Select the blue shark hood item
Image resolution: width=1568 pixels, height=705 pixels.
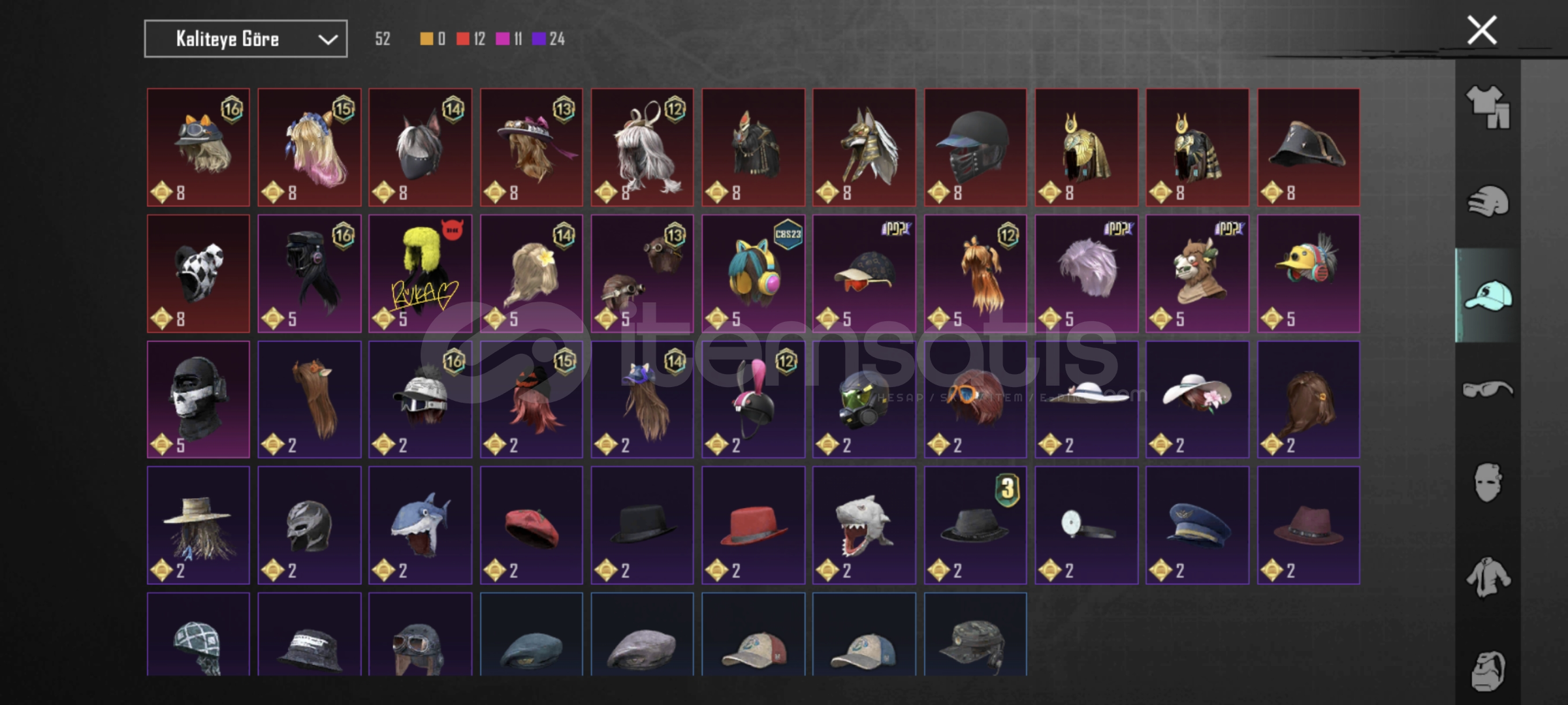[x=420, y=525]
